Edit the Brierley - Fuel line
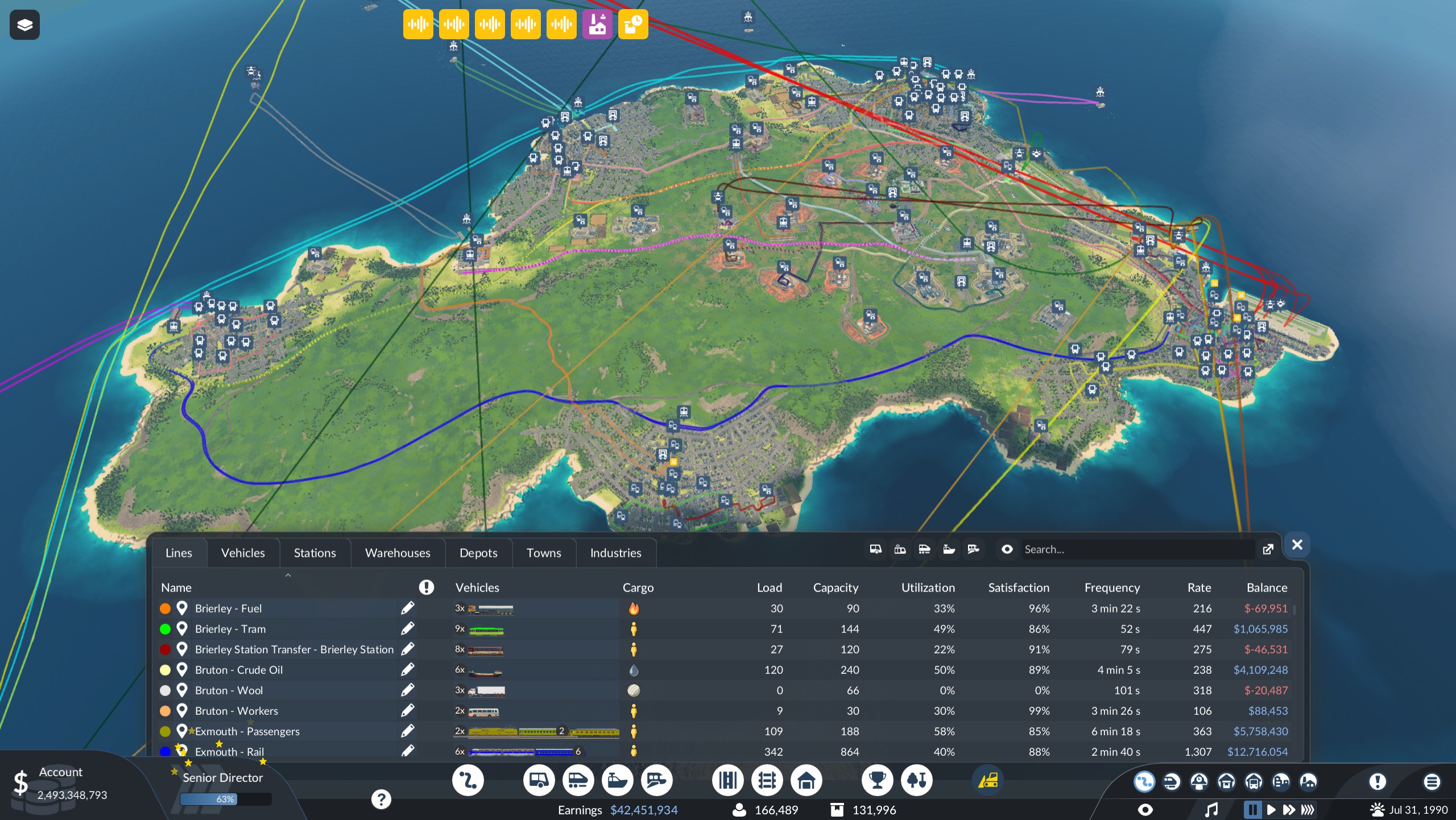The height and width of the screenshot is (820, 1456). pyautogui.click(x=407, y=608)
